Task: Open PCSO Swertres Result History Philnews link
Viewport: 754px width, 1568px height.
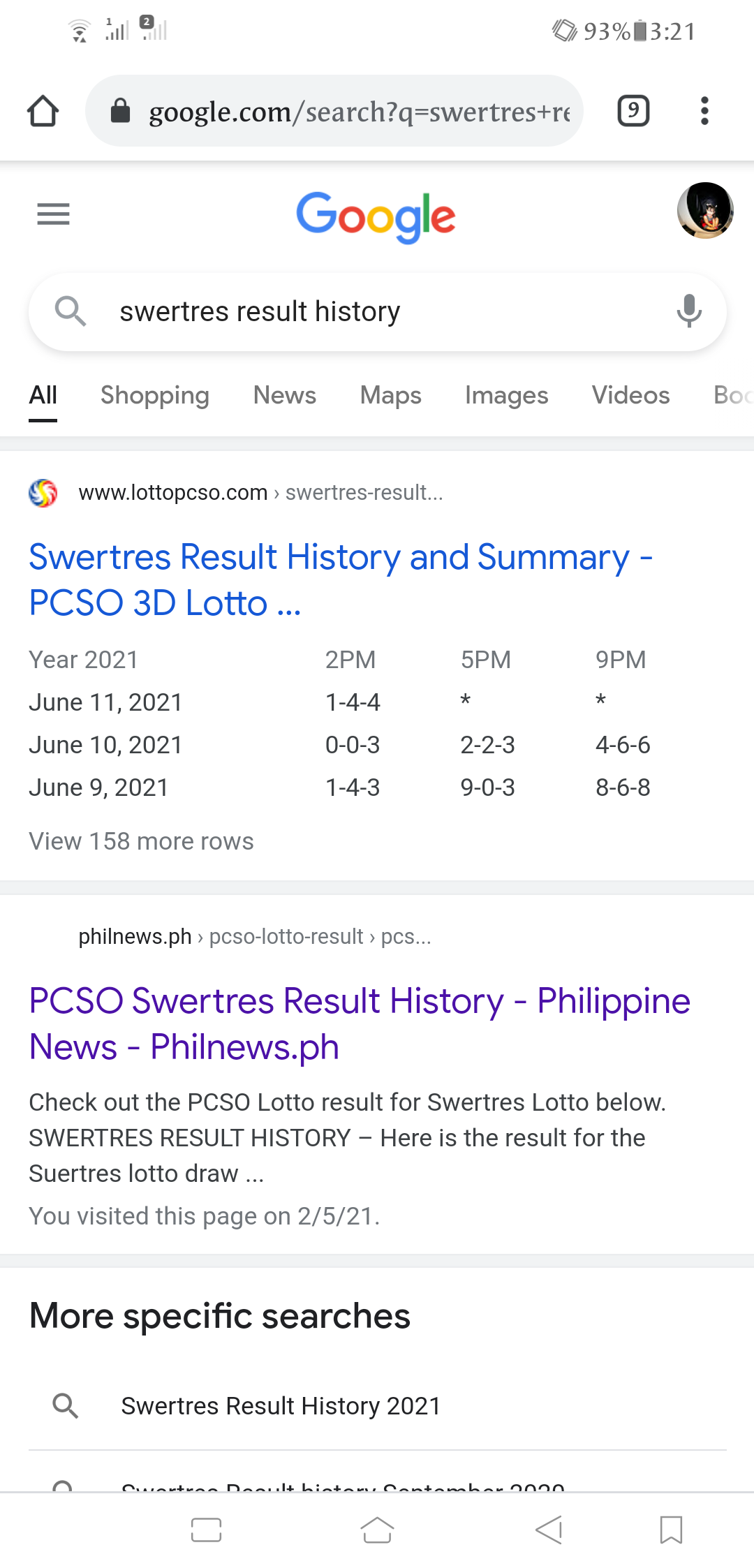Action: pos(360,1023)
